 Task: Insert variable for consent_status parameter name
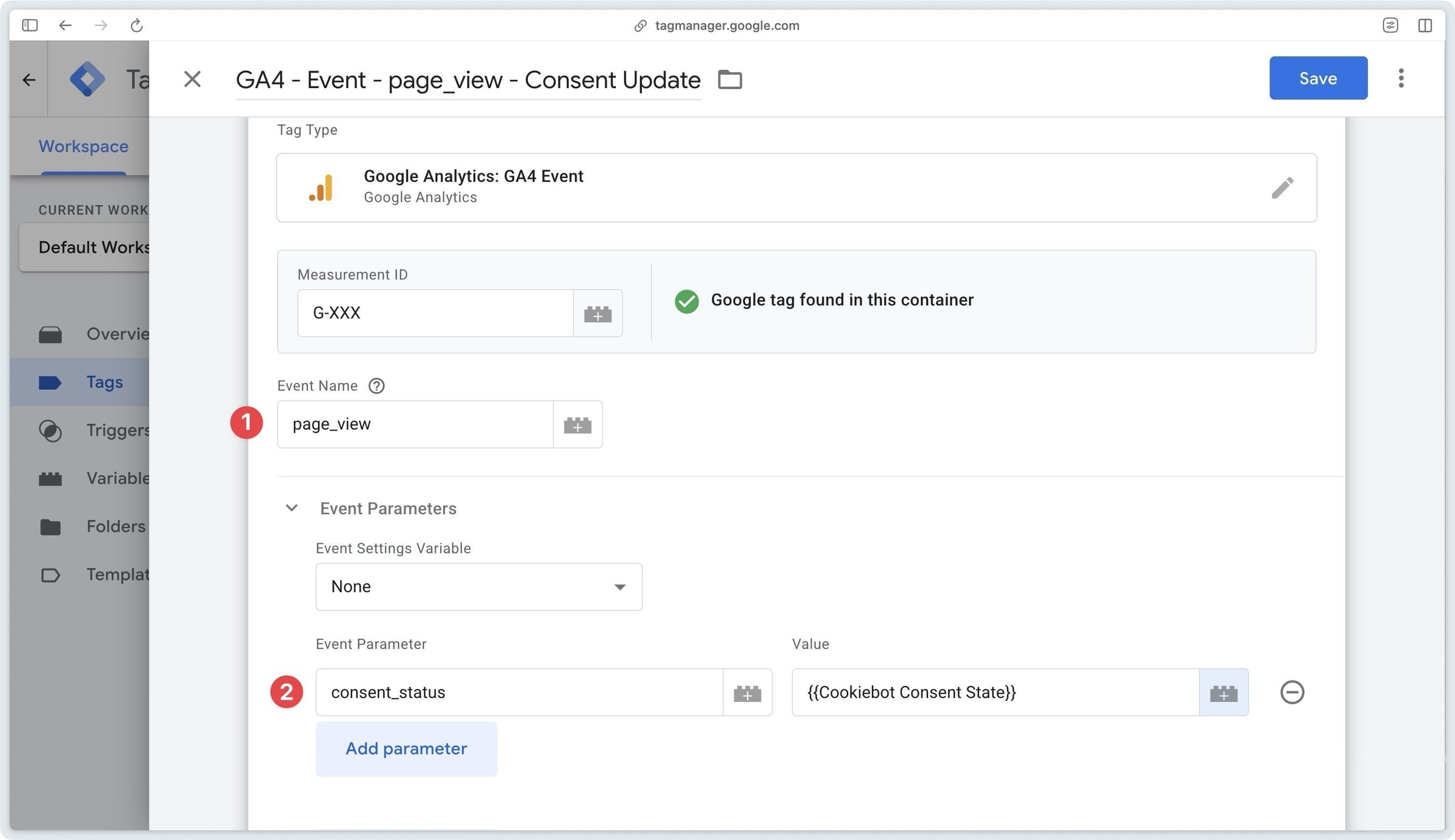748,693
